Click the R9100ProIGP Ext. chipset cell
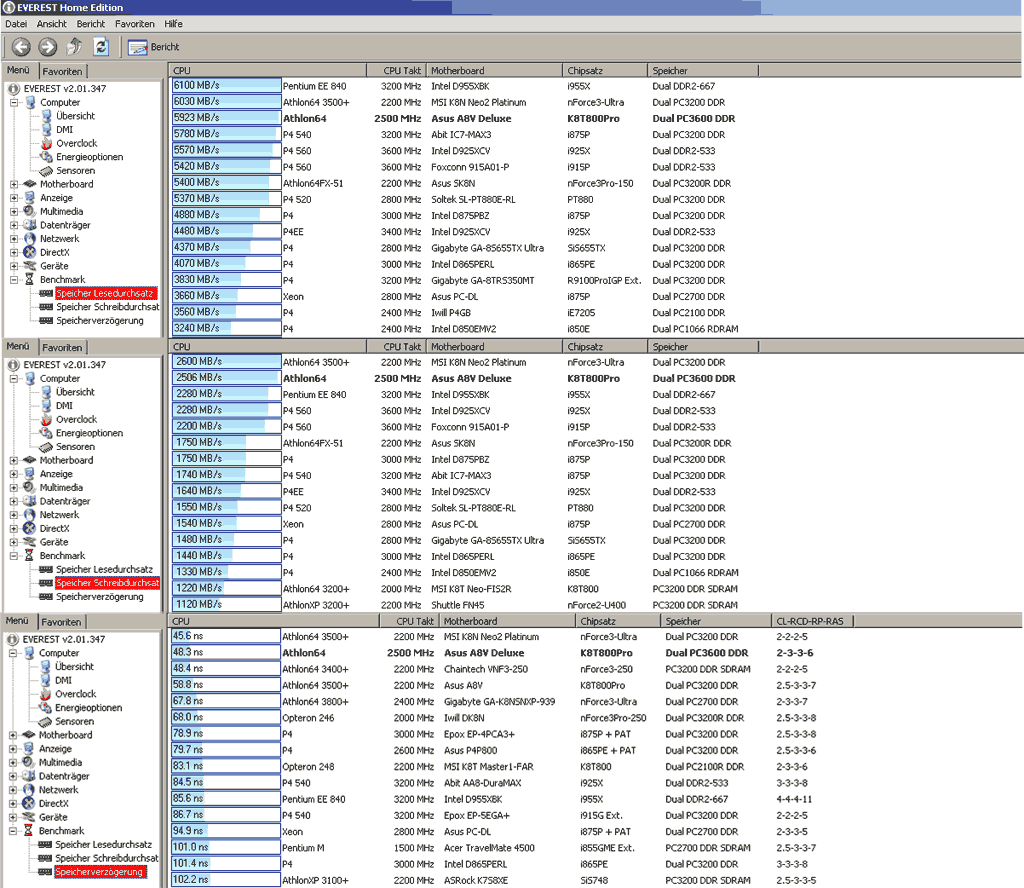 point(604,280)
